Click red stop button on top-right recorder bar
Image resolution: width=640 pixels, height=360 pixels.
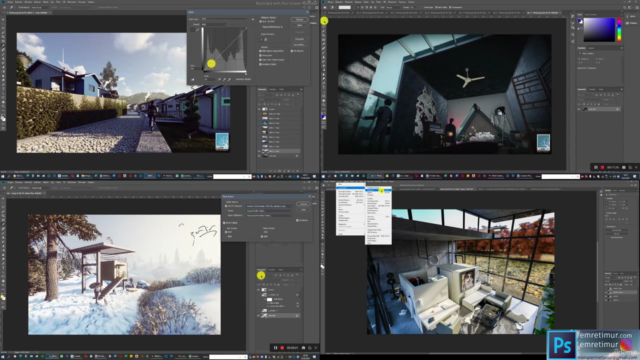(x=602, y=167)
